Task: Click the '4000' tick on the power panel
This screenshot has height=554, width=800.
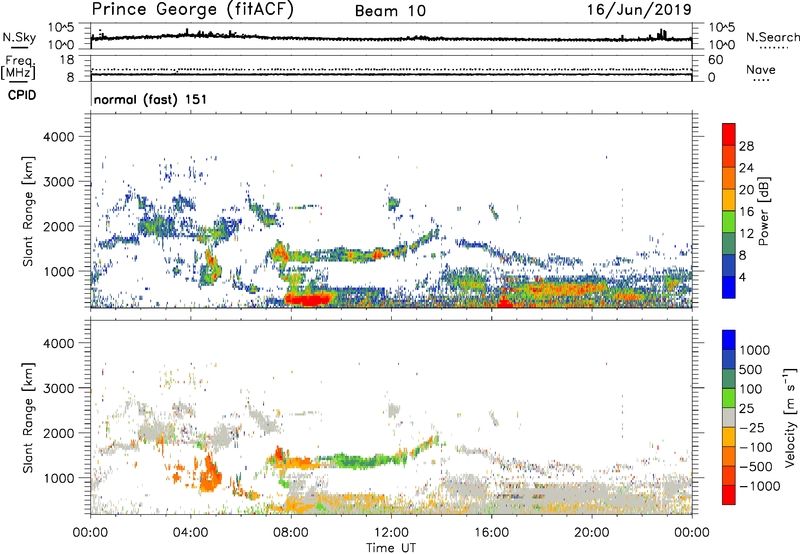Action: [59, 137]
